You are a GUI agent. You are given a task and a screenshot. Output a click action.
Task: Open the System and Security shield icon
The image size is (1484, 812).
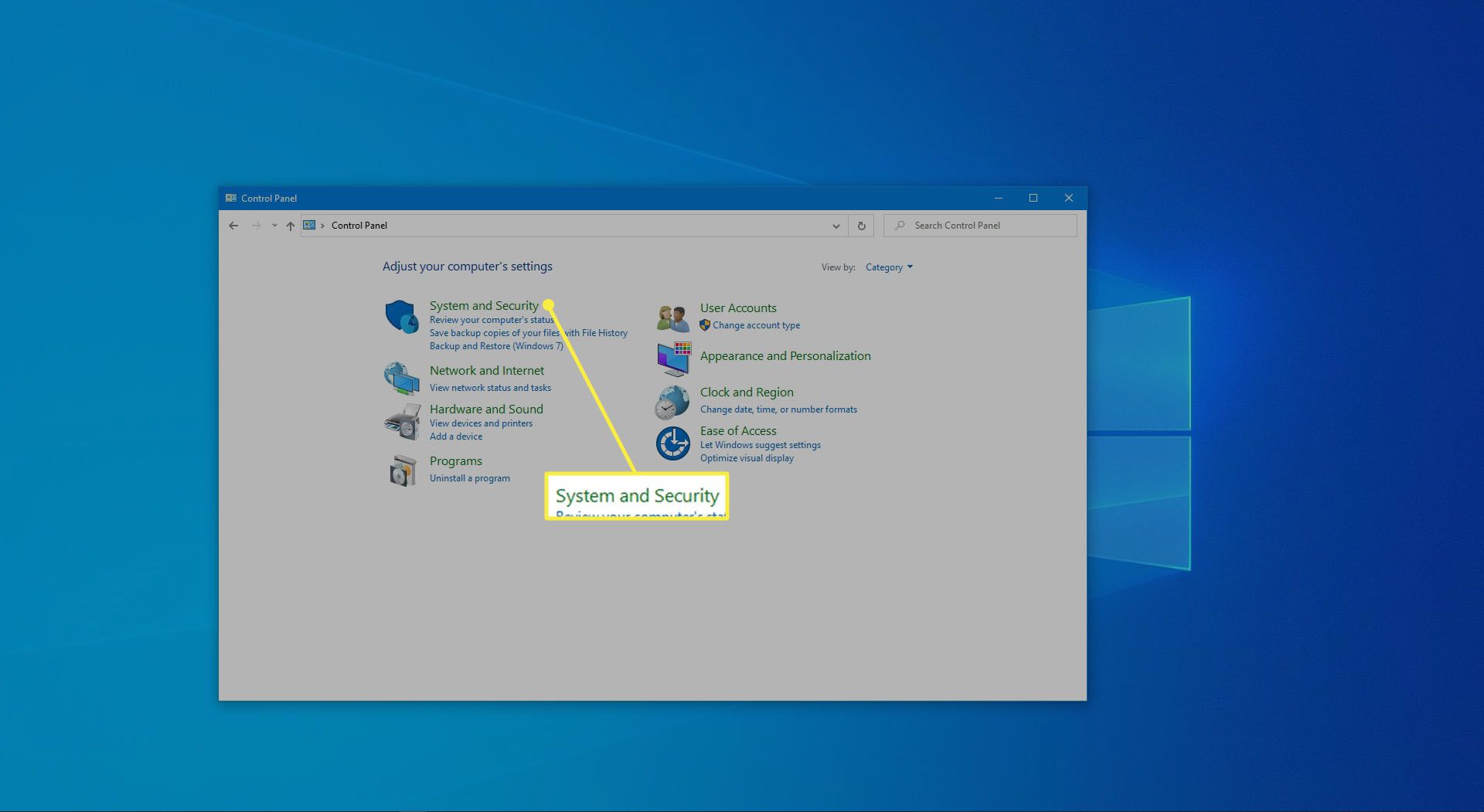(402, 317)
